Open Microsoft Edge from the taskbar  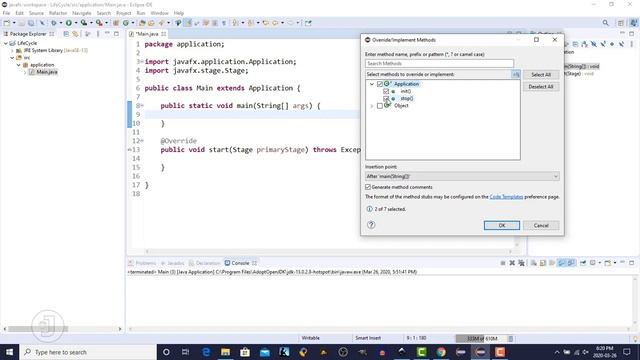click(x=206, y=352)
